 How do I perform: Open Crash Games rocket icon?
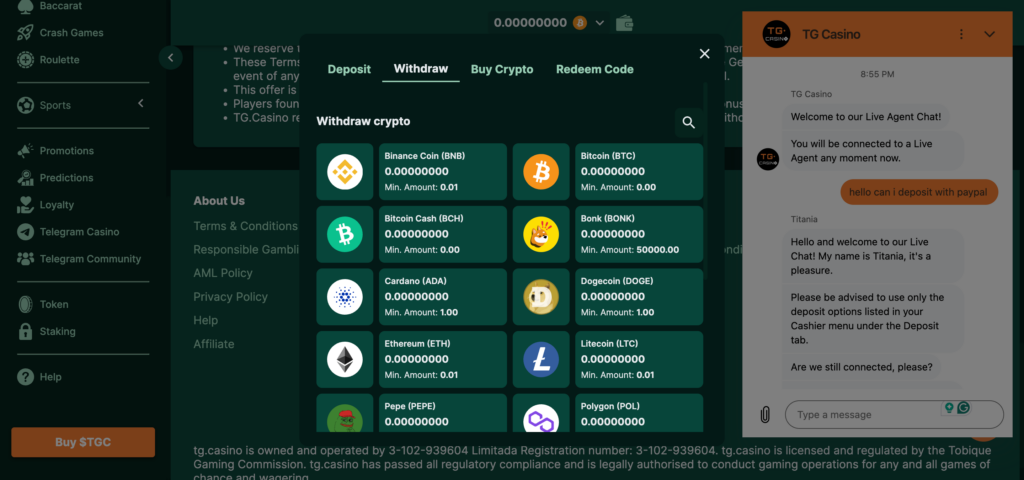(25, 33)
